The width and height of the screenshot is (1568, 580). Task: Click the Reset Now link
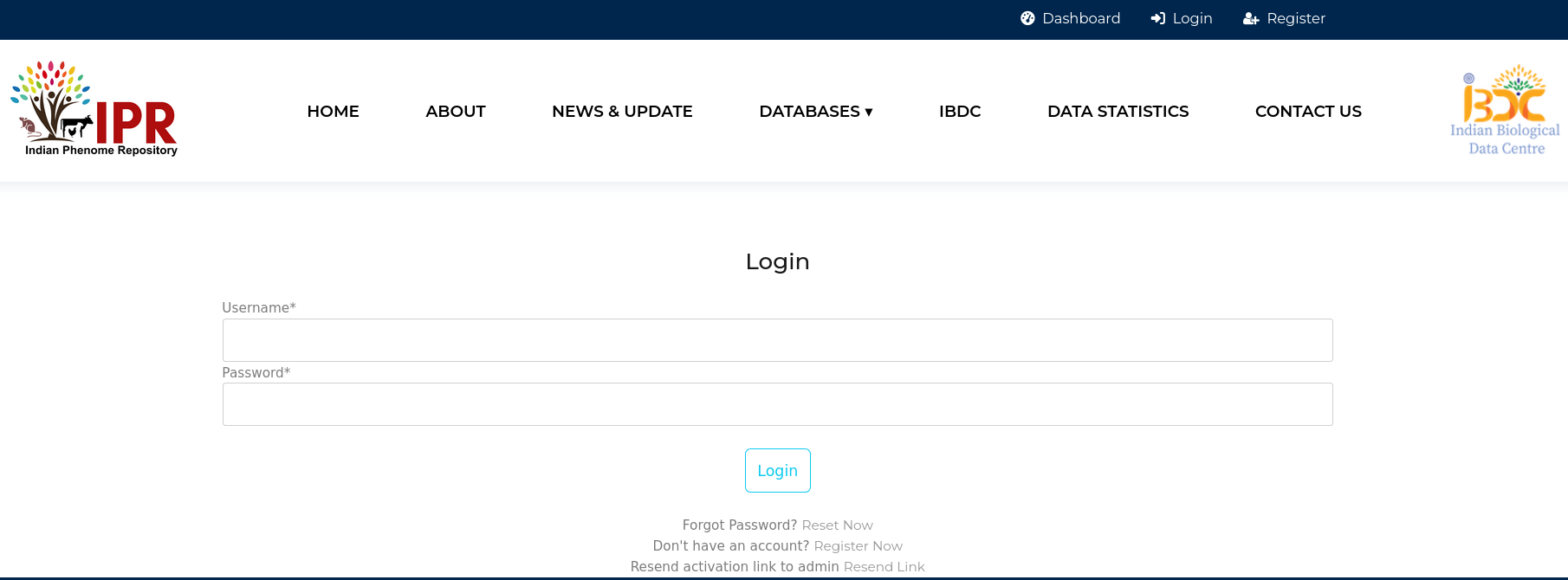(837, 525)
